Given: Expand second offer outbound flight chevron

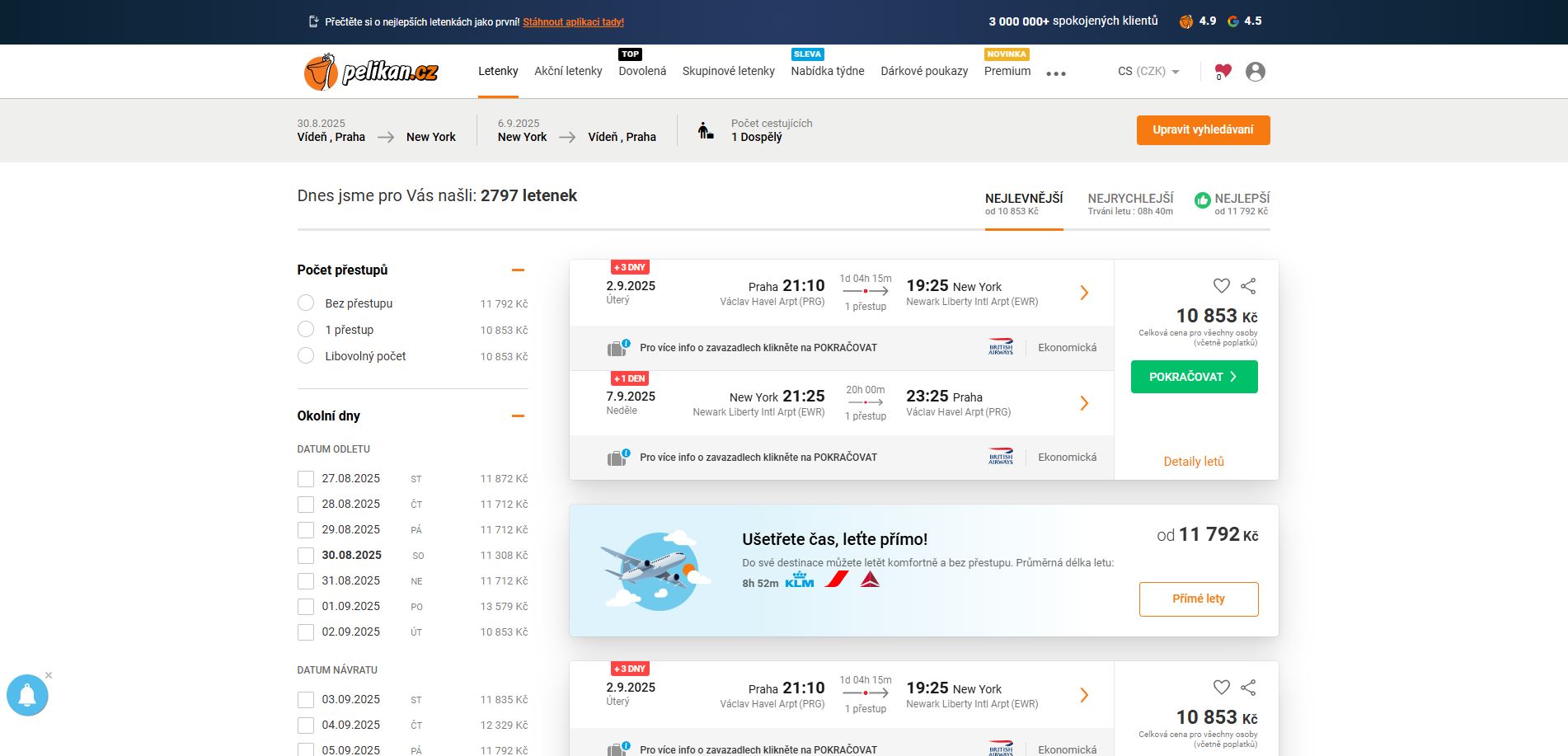Looking at the screenshot, I should 1084,695.
